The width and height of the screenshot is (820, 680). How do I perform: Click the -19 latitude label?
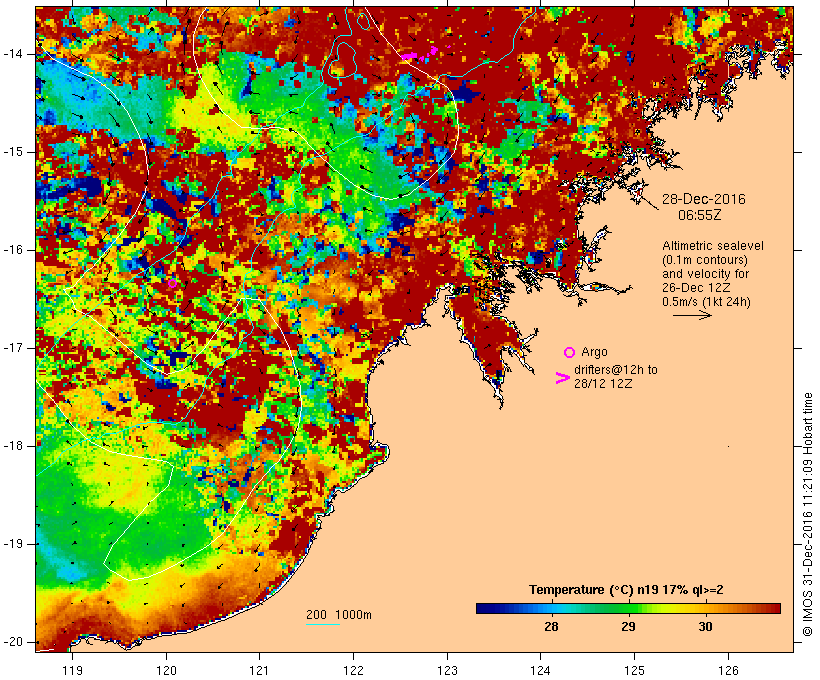pos(13,544)
